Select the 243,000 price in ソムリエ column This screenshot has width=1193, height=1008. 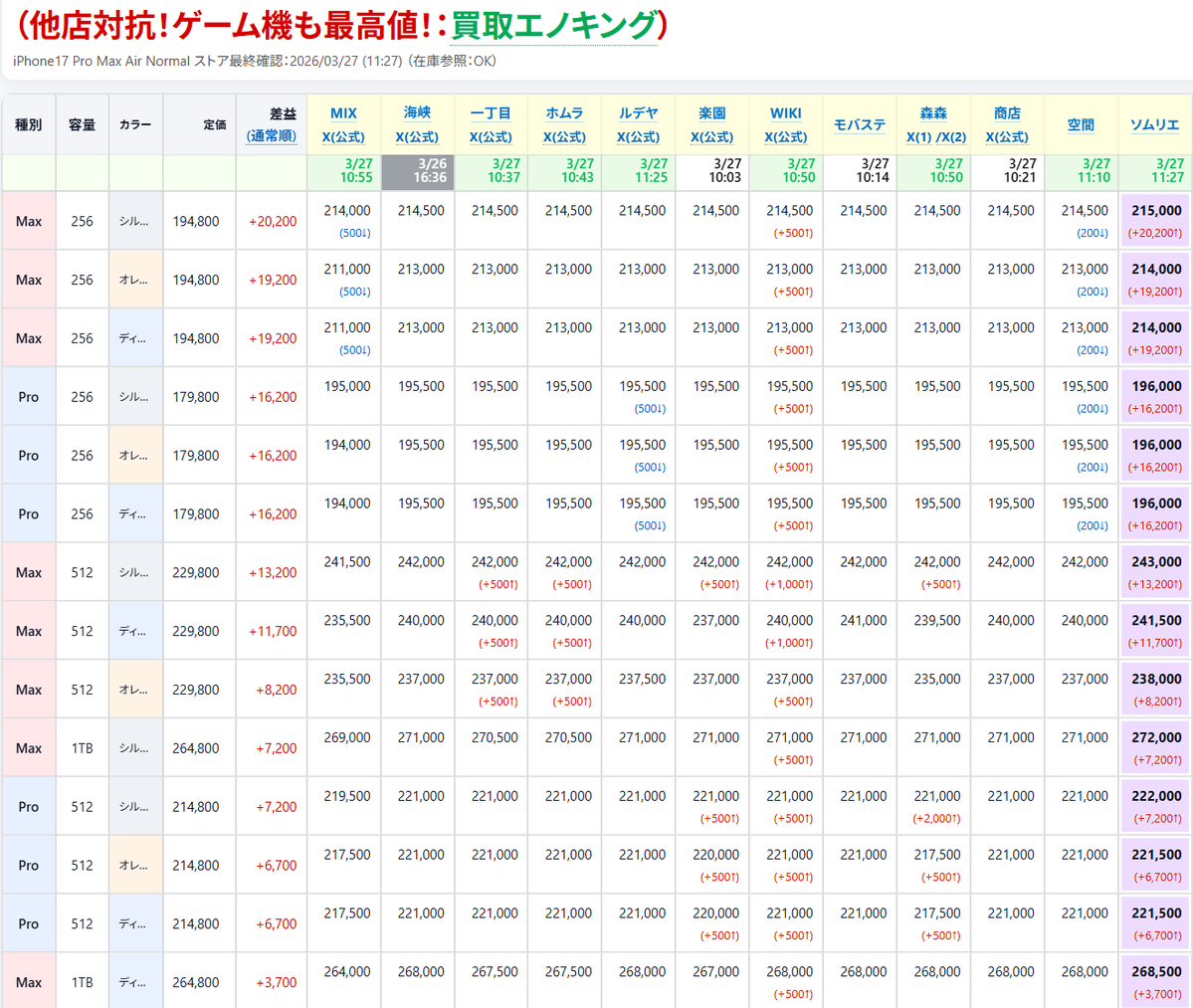click(1156, 562)
